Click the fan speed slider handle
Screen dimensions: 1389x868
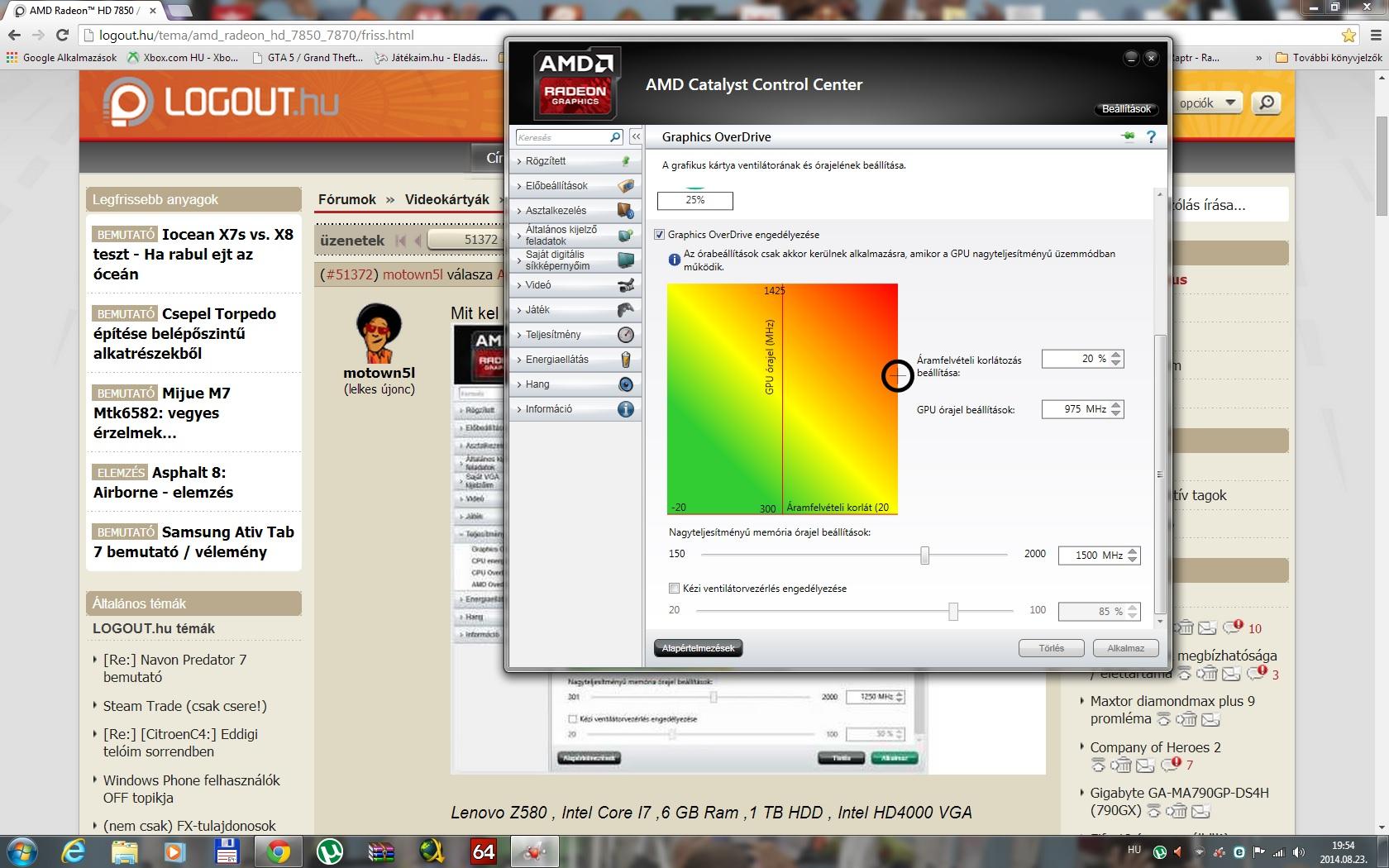point(953,612)
